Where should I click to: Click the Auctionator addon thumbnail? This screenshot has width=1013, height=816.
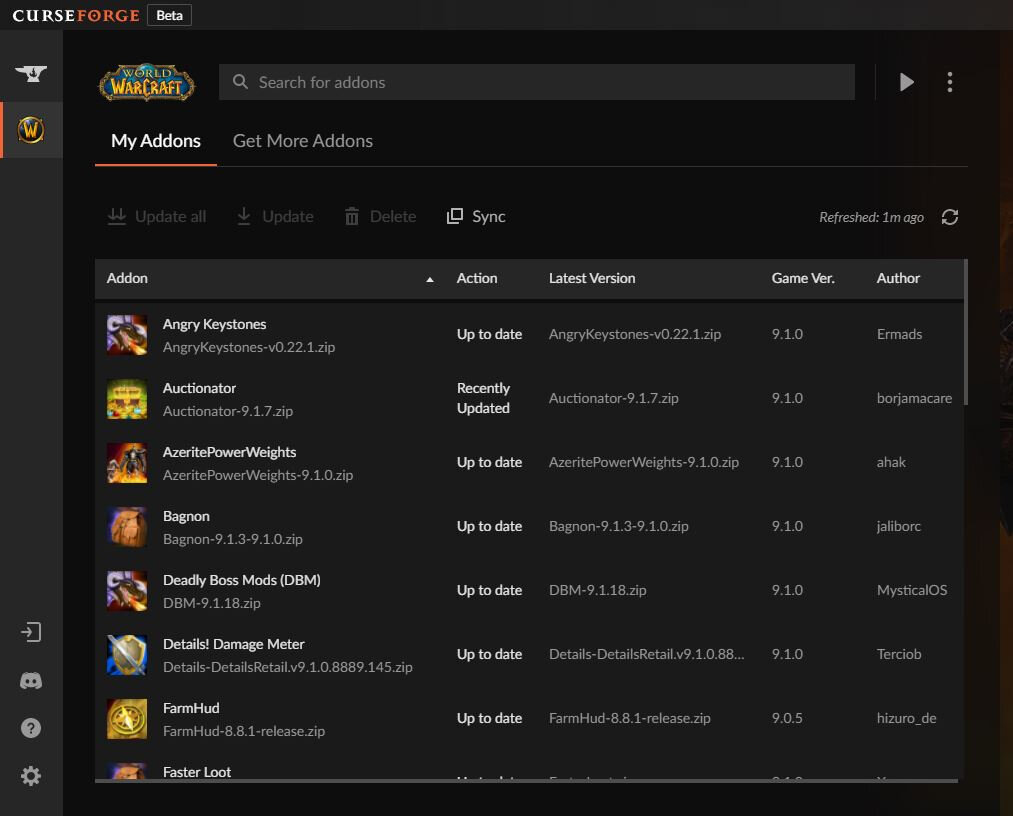click(x=127, y=399)
